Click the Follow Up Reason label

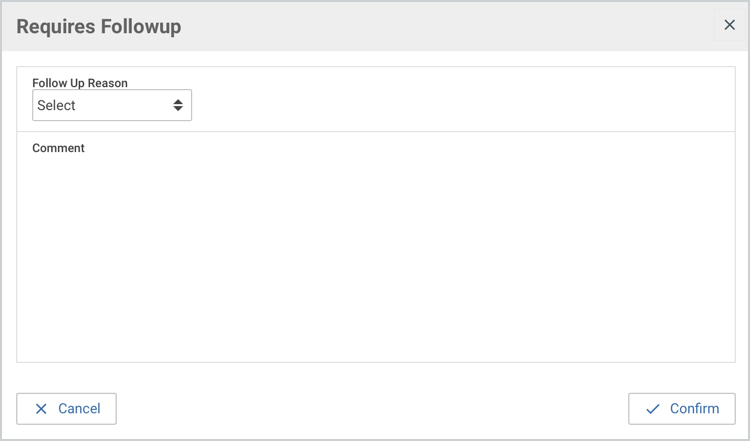[x=80, y=82]
